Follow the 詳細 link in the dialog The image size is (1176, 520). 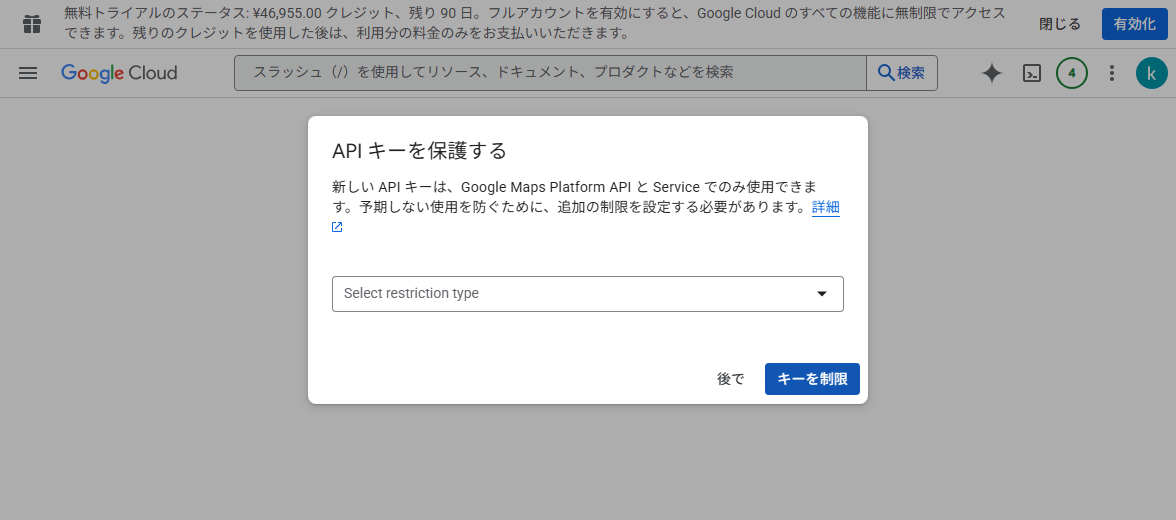tap(825, 207)
